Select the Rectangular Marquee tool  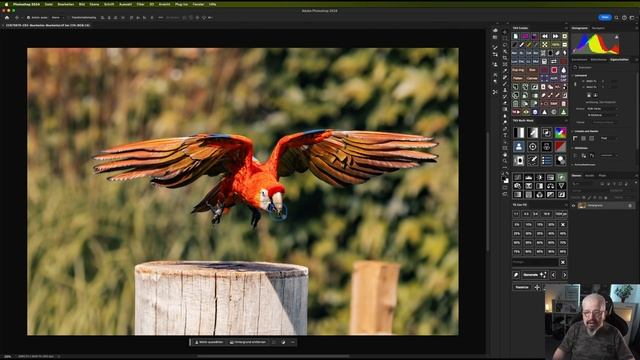(505, 38)
